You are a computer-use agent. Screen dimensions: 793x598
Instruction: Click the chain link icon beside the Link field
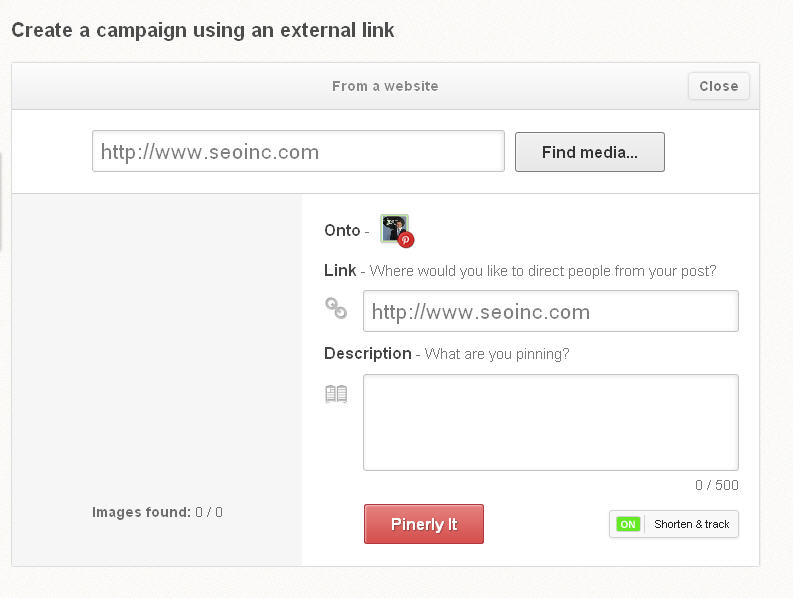pyautogui.click(x=336, y=308)
